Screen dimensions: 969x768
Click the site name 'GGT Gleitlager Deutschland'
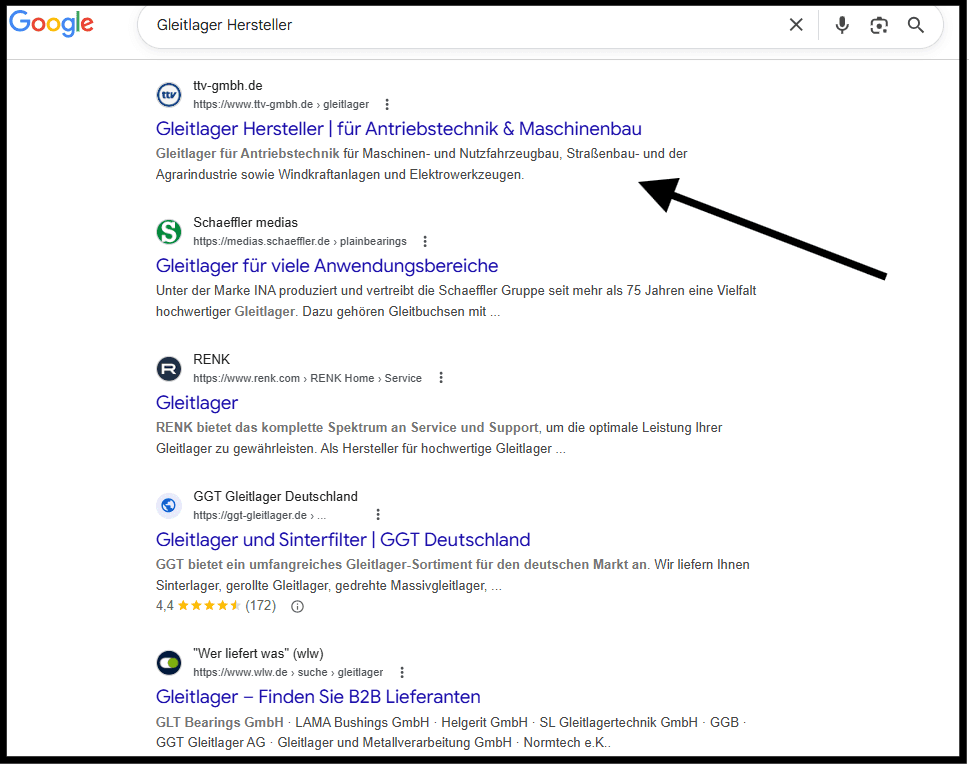(275, 497)
